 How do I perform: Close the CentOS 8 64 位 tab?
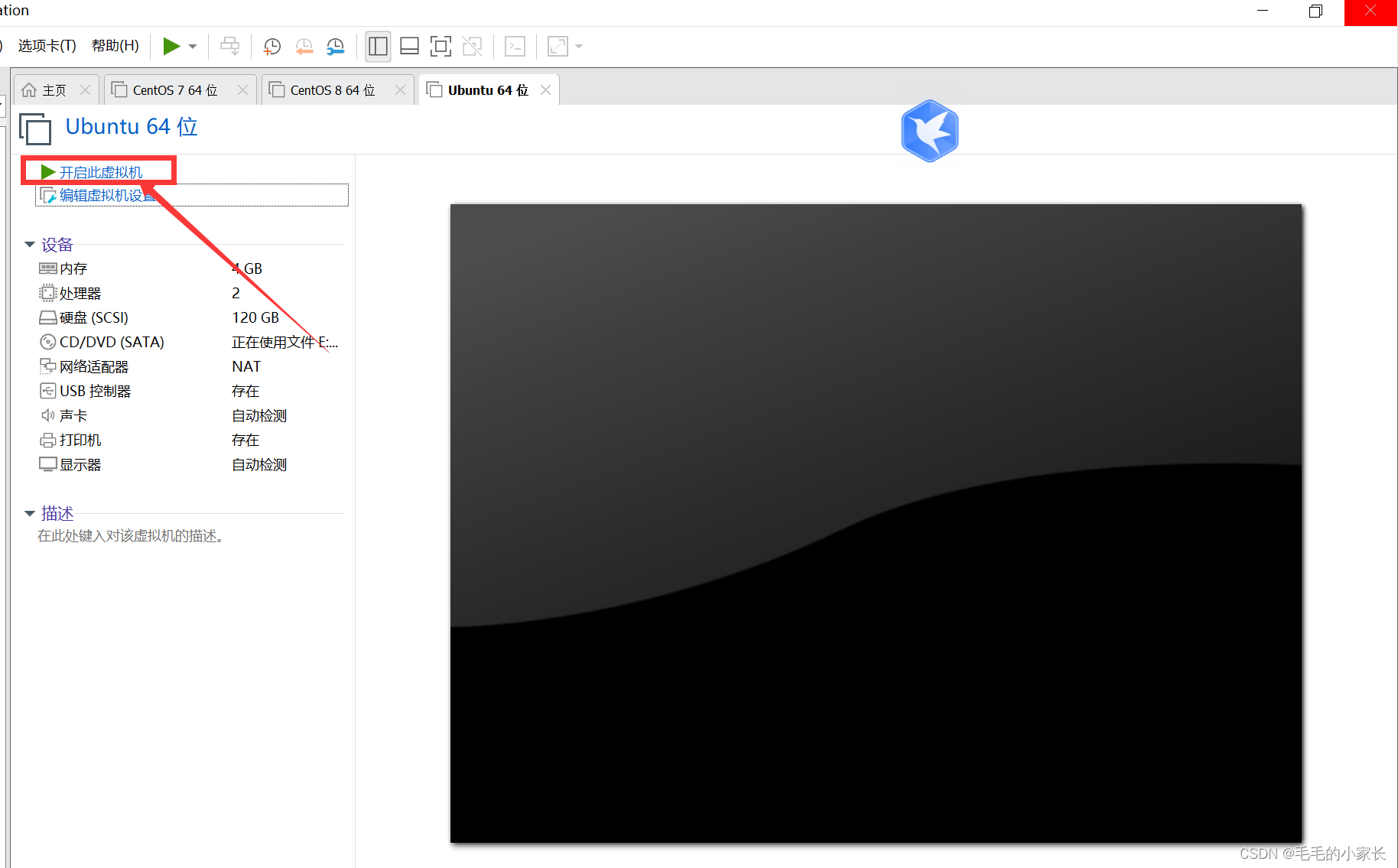(x=400, y=90)
